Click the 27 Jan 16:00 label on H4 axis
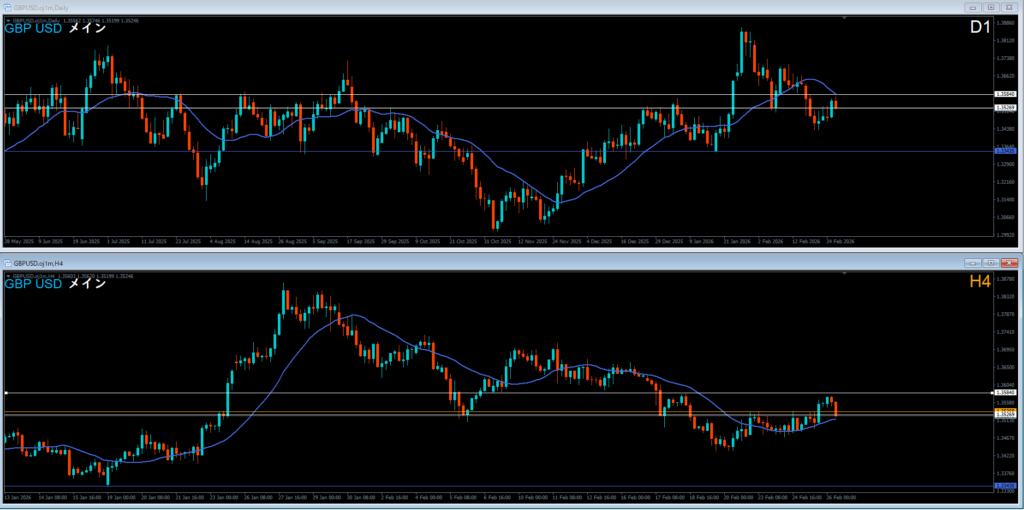This screenshot has width=1024, height=510. pos(293,497)
